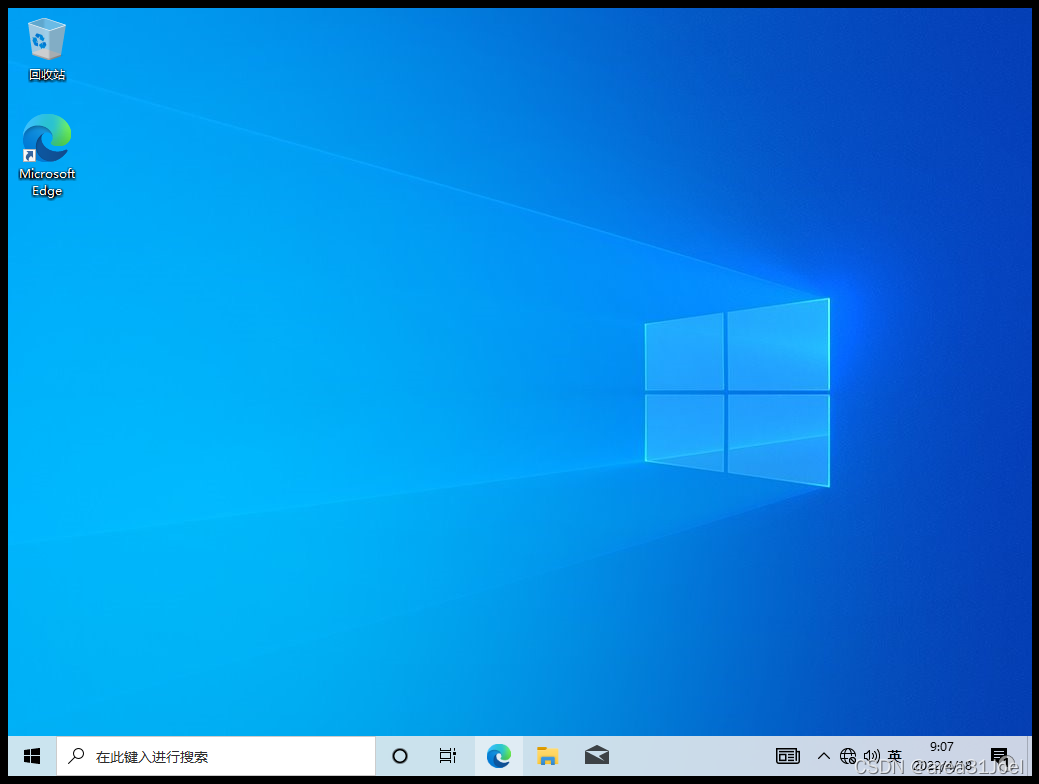This screenshot has width=1039, height=784.
Task: Open network status globe icon
Action: [848, 756]
